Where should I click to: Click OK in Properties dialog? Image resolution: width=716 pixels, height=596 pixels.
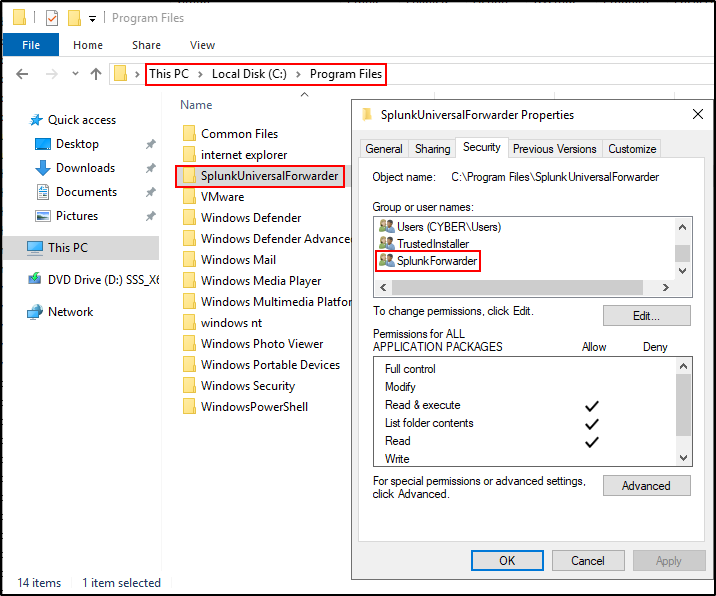(x=507, y=561)
